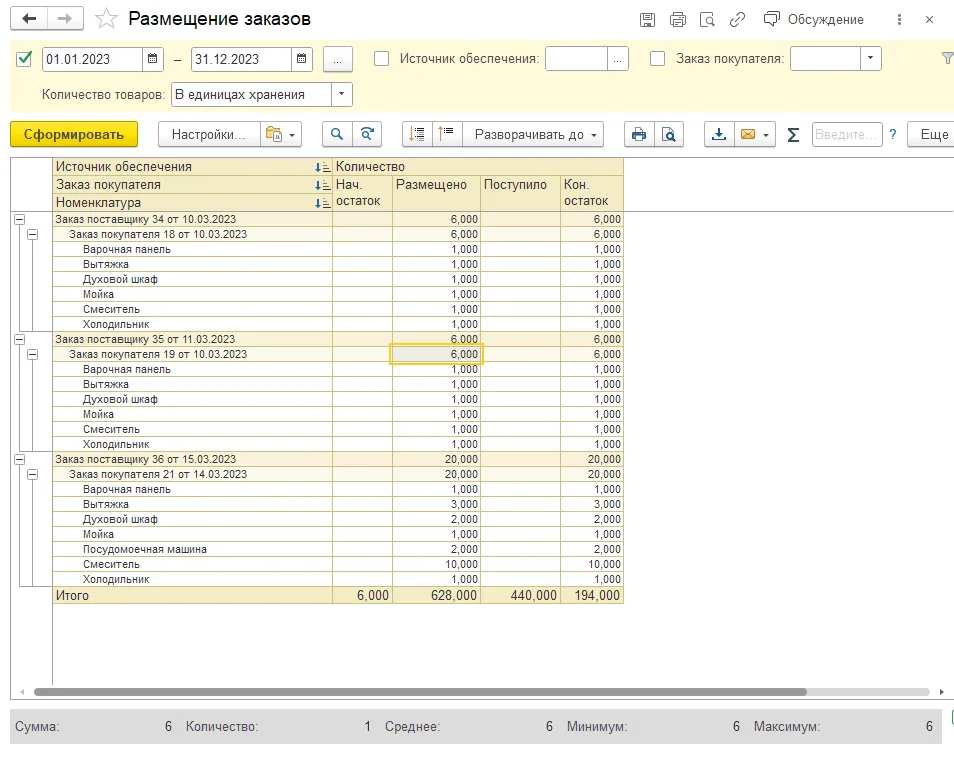Click the Введите search input field
The image size is (954, 757).
pyautogui.click(x=847, y=134)
